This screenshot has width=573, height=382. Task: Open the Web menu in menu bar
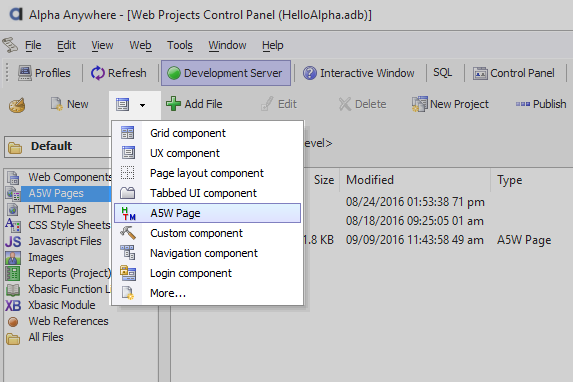tap(140, 45)
